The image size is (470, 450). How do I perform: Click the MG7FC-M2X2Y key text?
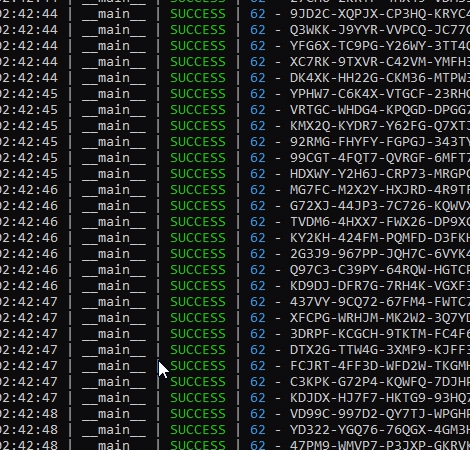[380, 190]
